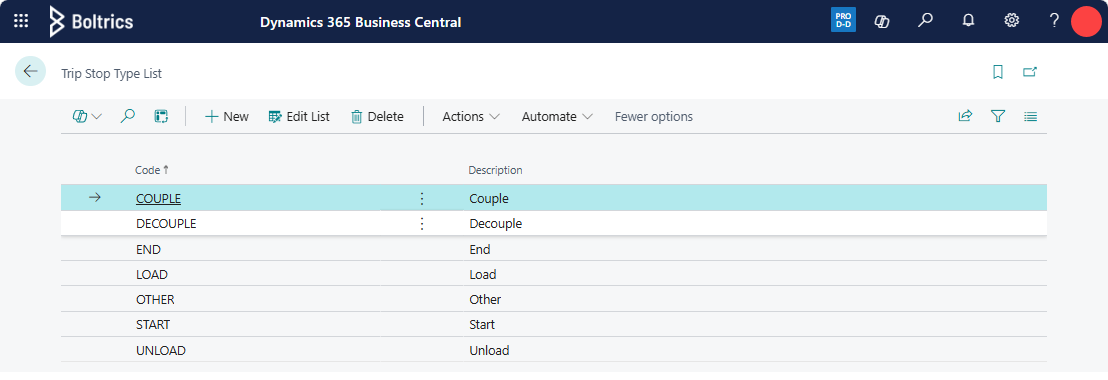The height and width of the screenshot is (380, 1108).
Task: Sort by the Code column header
Action: (152, 170)
